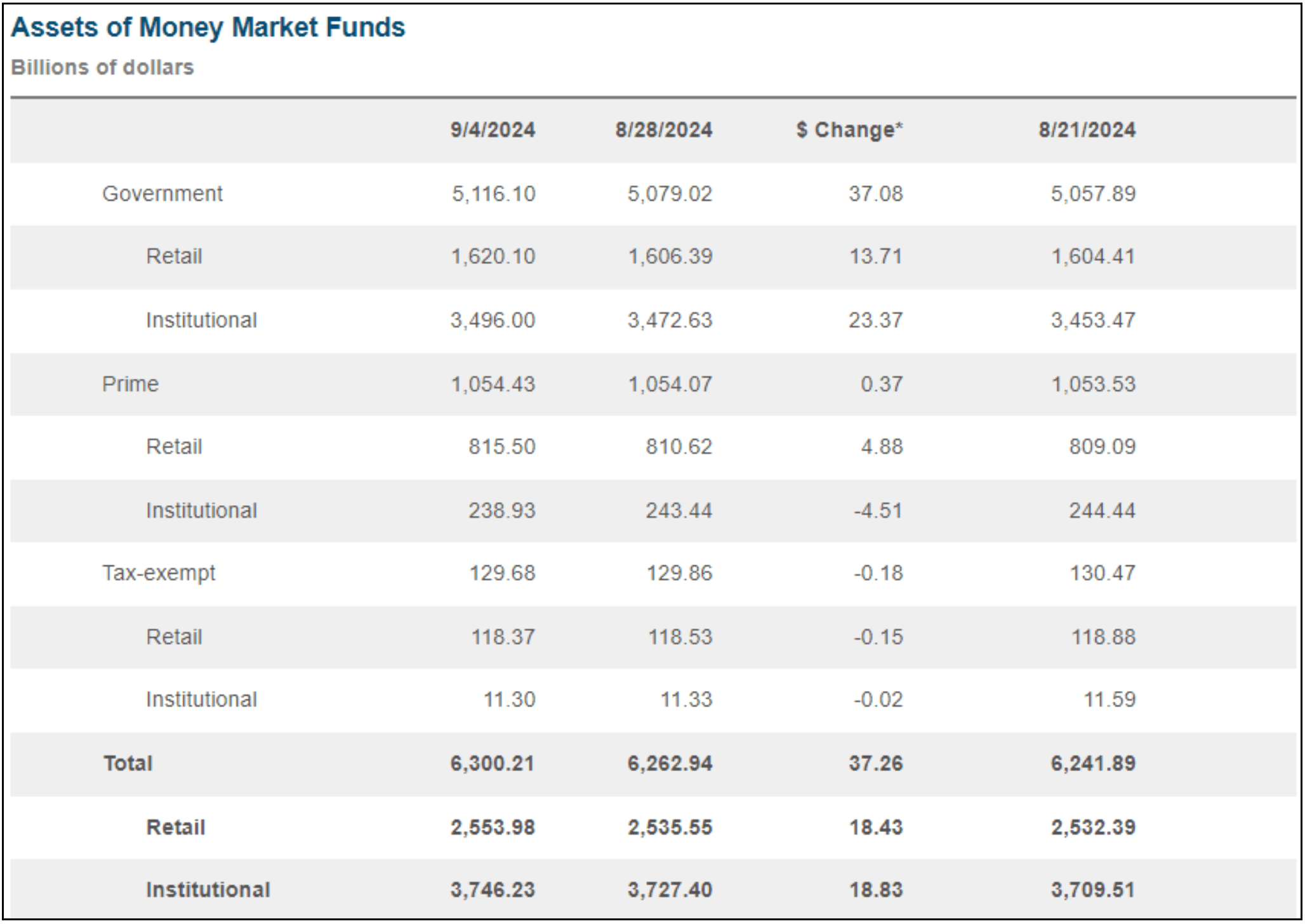Select the Government 9/4/2024 value 5,116.10
This screenshot has width=1305, height=924.
click(493, 194)
